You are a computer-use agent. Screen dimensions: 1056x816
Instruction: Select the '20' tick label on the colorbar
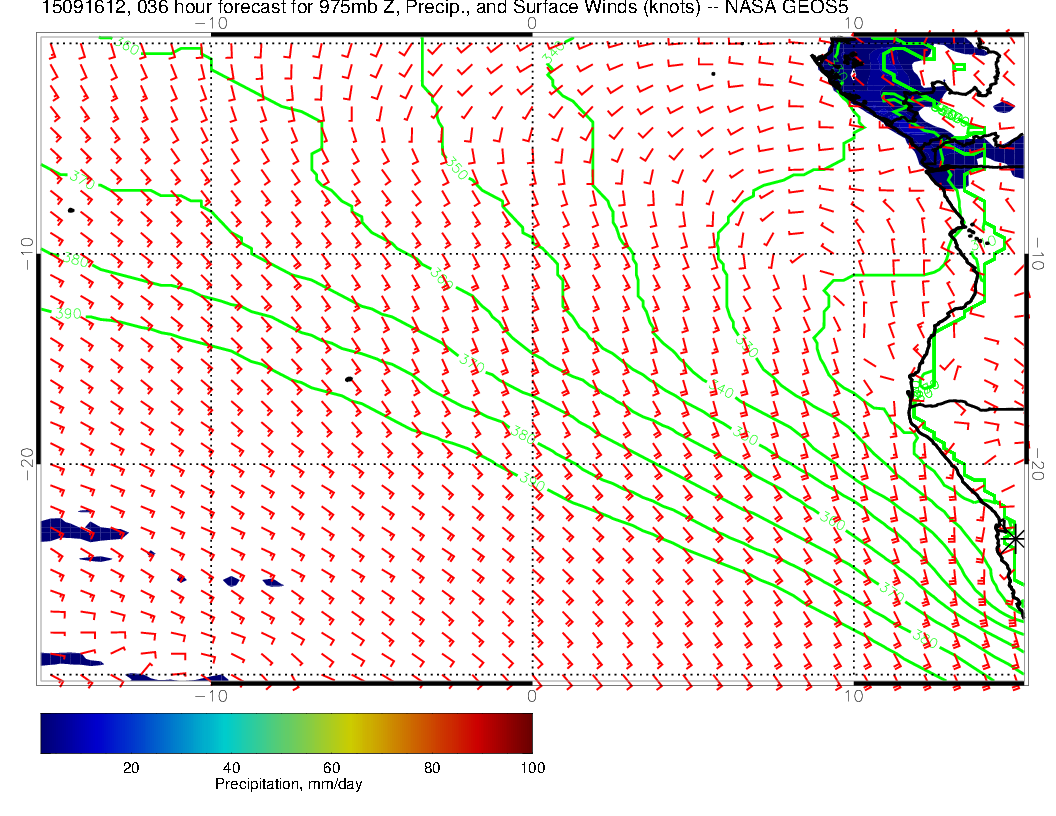click(x=131, y=768)
